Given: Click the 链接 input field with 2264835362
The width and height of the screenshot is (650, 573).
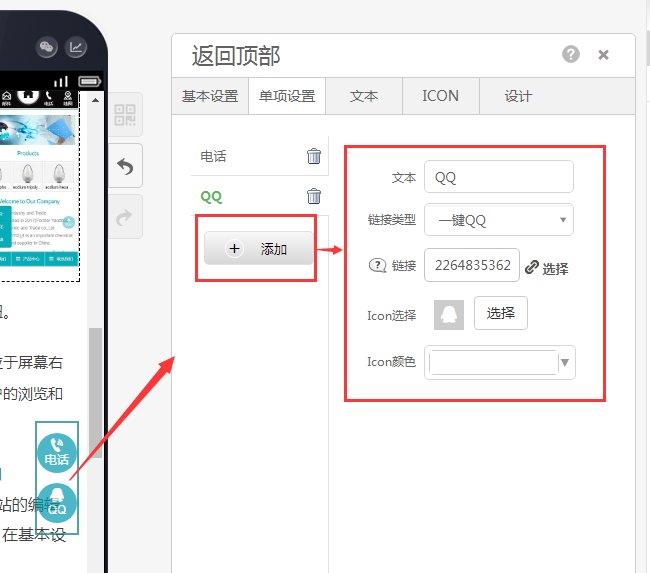Looking at the screenshot, I should click(x=472, y=265).
